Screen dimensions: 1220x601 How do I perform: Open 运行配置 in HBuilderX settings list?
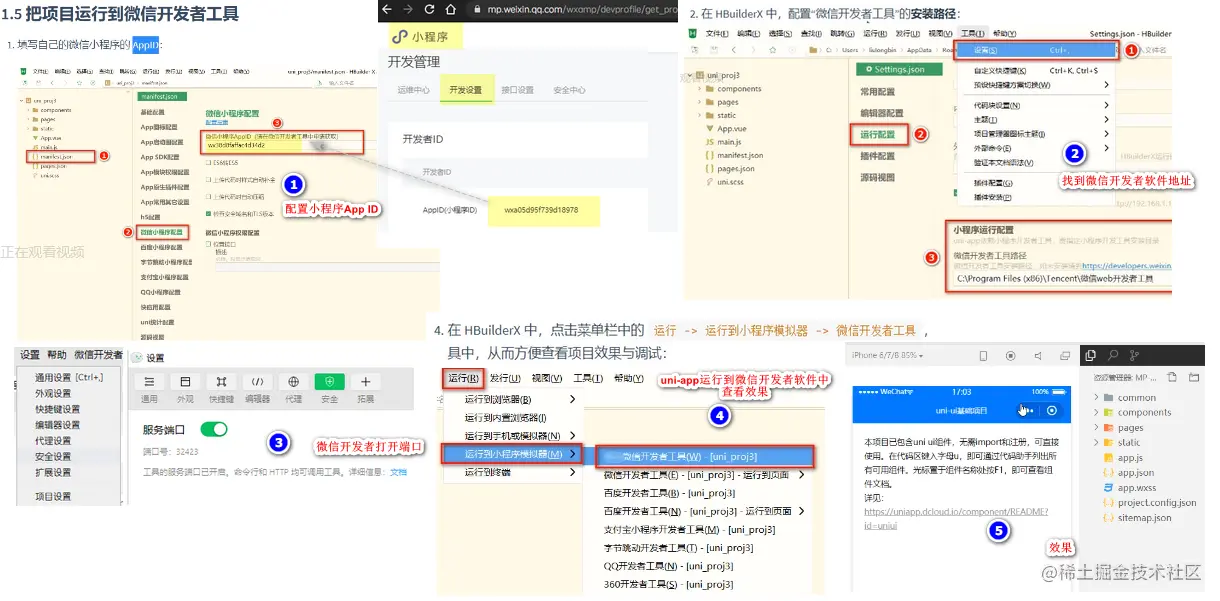tap(878, 133)
